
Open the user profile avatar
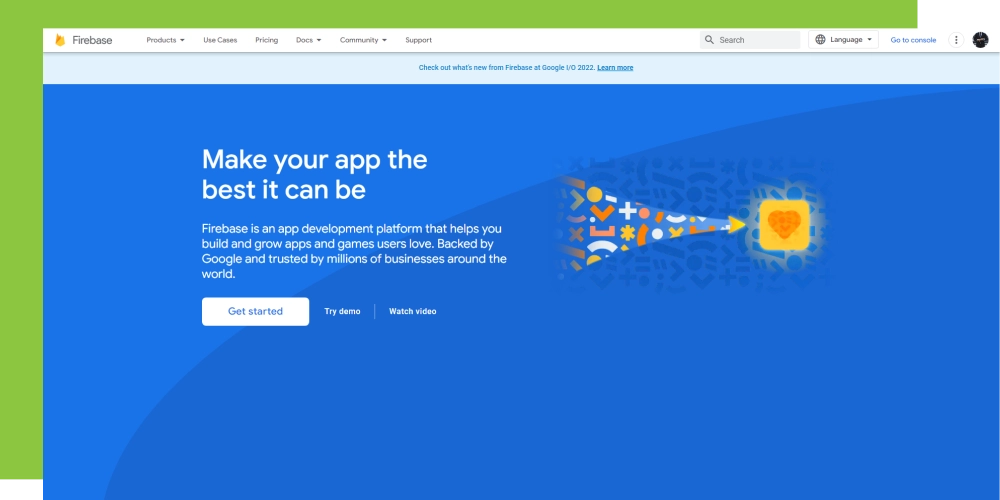(x=980, y=40)
